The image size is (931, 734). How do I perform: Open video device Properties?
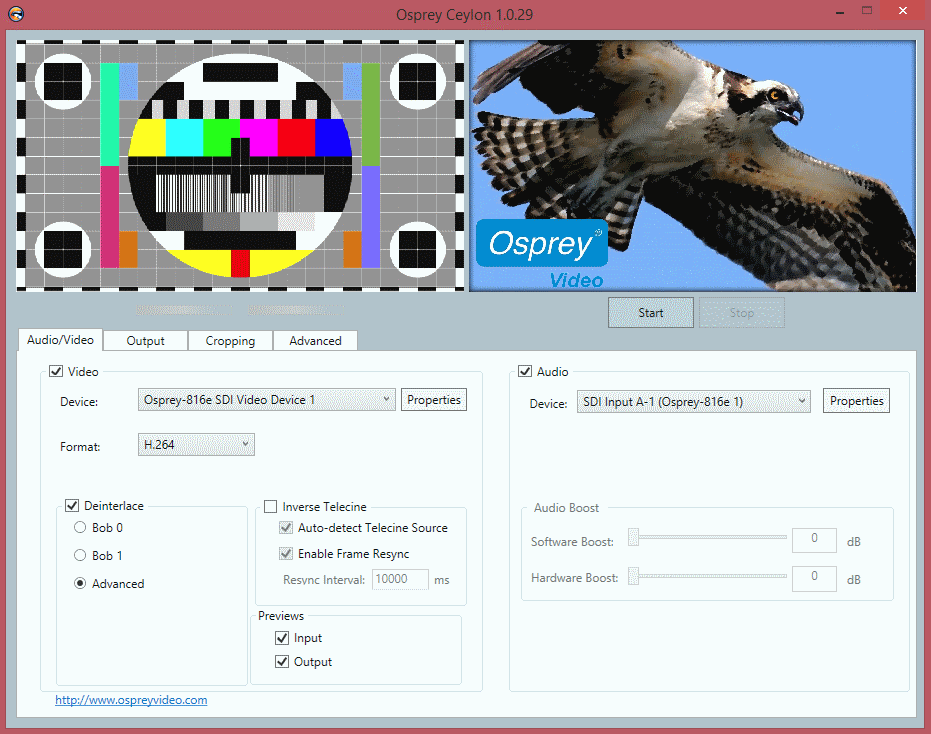434,400
